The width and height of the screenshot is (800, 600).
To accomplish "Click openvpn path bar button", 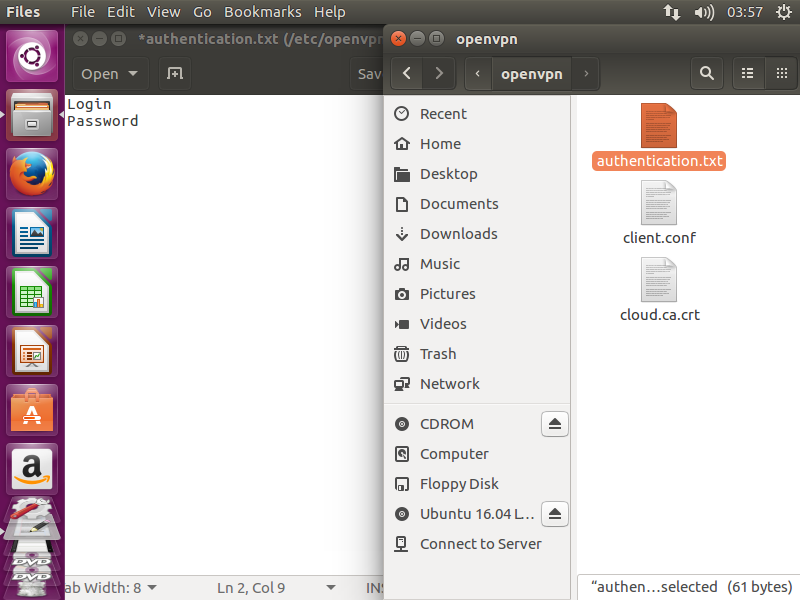I will pos(532,73).
